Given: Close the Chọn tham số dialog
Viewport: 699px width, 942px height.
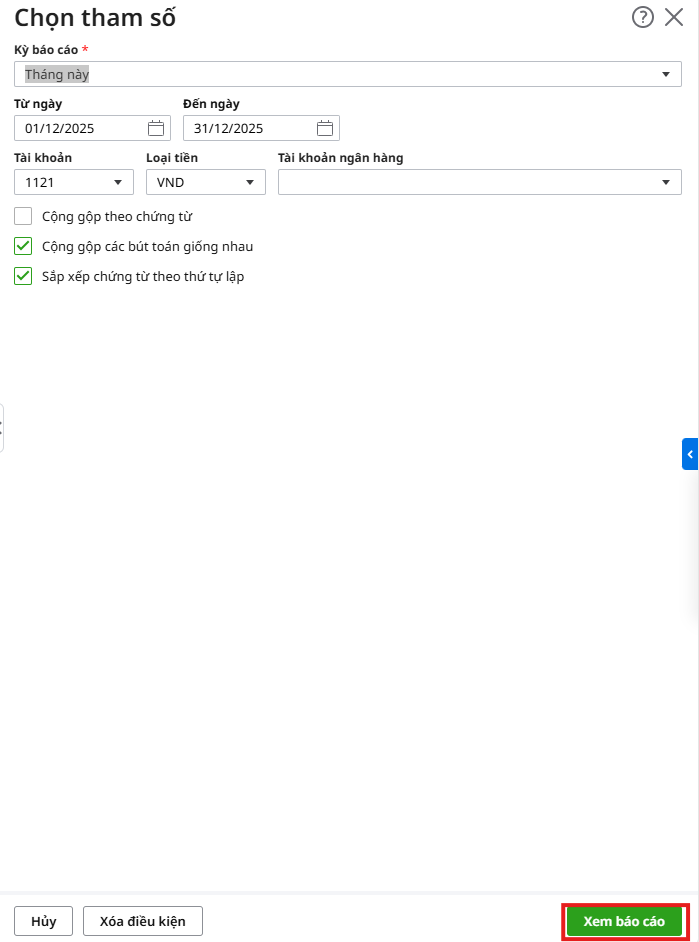Looking at the screenshot, I should 674,17.
